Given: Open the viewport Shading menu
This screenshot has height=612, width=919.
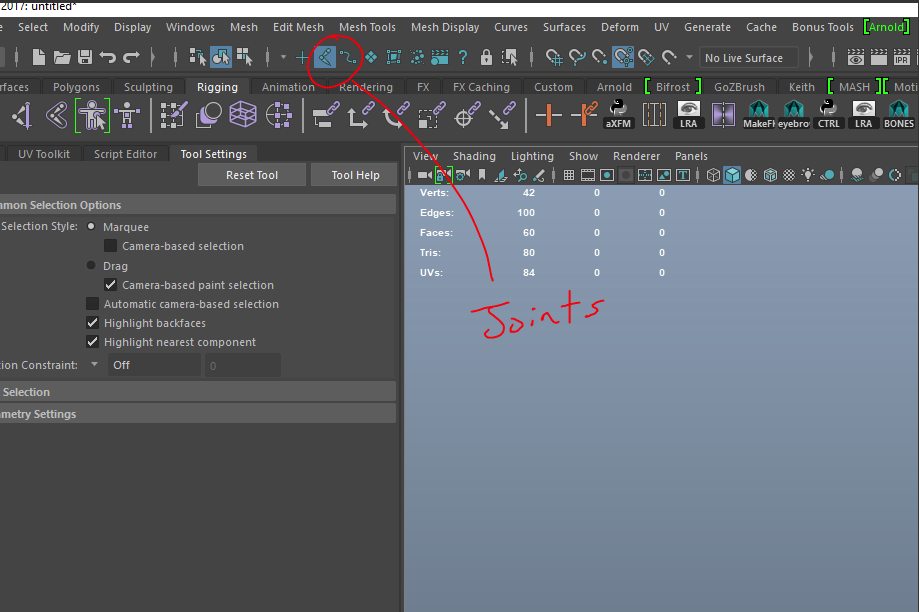Looking at the screenshot, I should 474,156.
